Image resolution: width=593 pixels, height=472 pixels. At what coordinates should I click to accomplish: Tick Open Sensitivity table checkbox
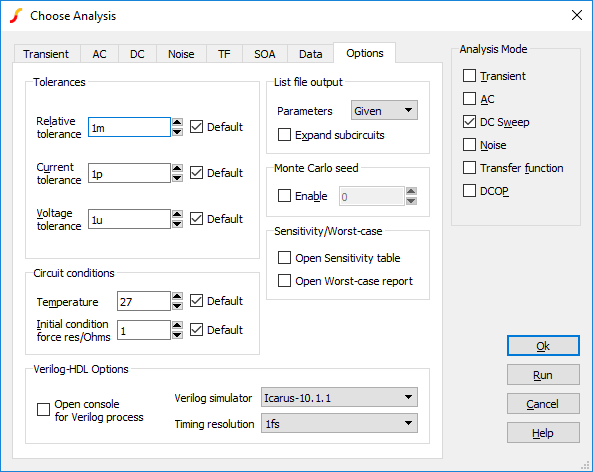tap(284, 258)
